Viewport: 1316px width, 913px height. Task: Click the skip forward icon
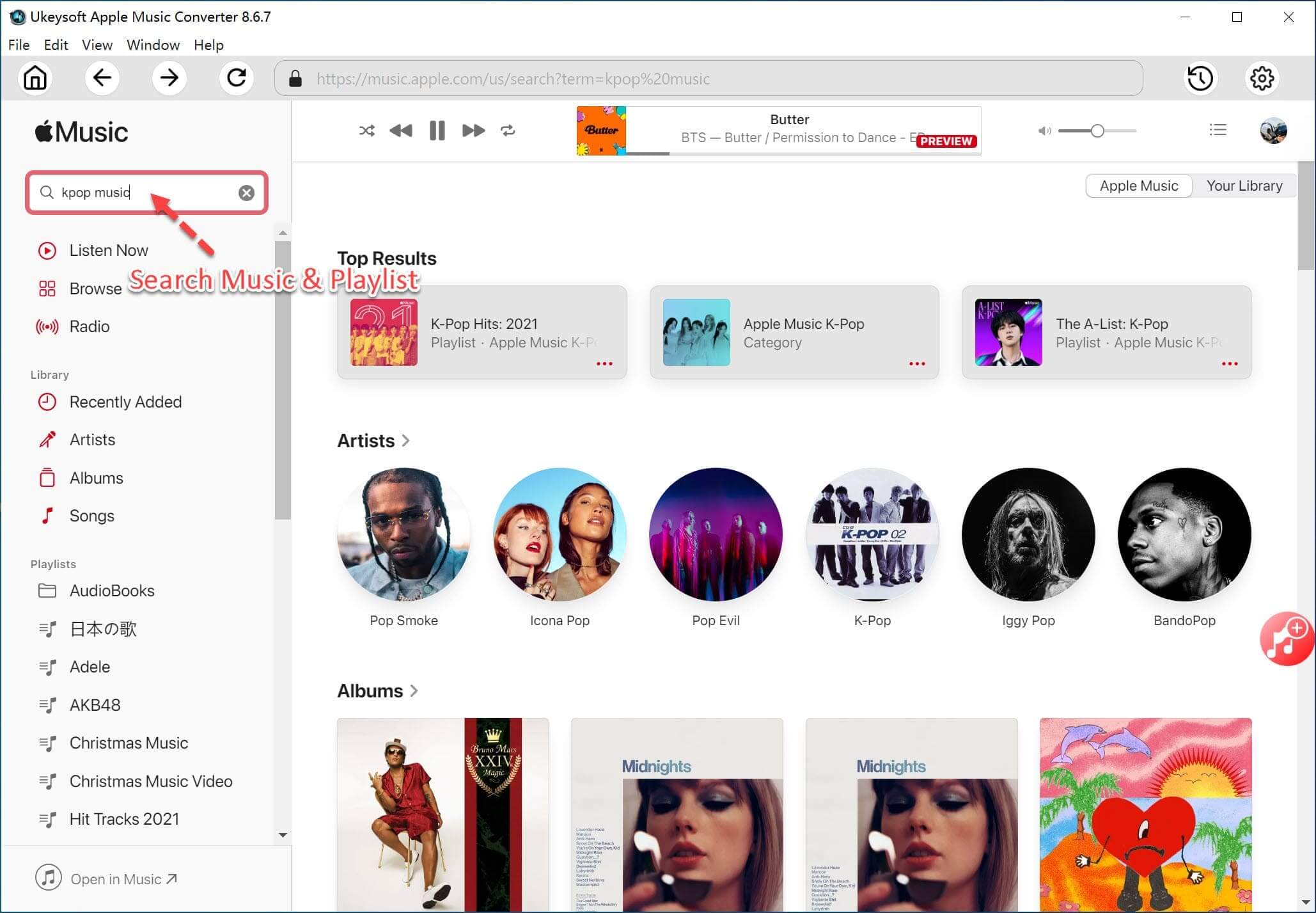click(473, 130)
